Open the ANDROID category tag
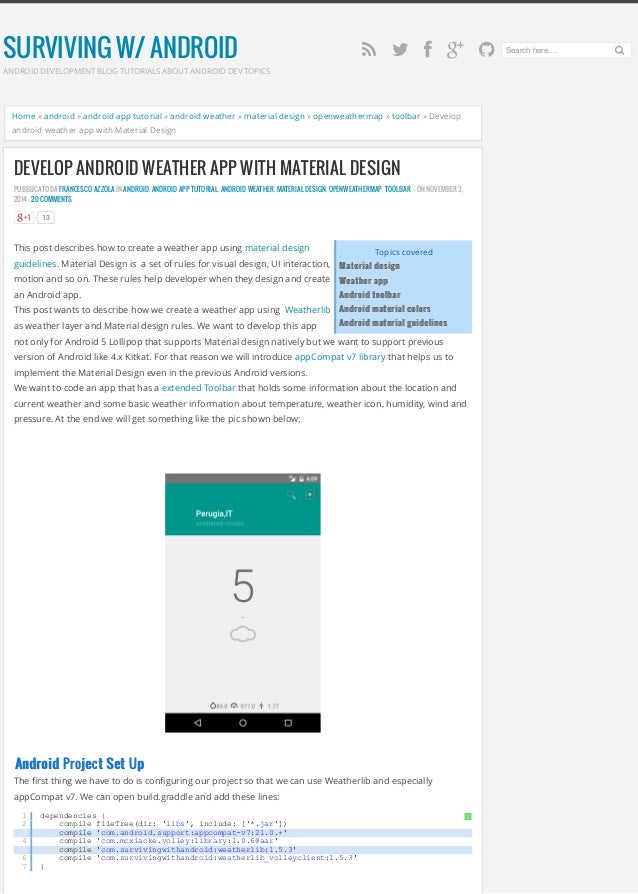Image resolution: width=638 pixels, height=894 pixels. coord(136,189)
